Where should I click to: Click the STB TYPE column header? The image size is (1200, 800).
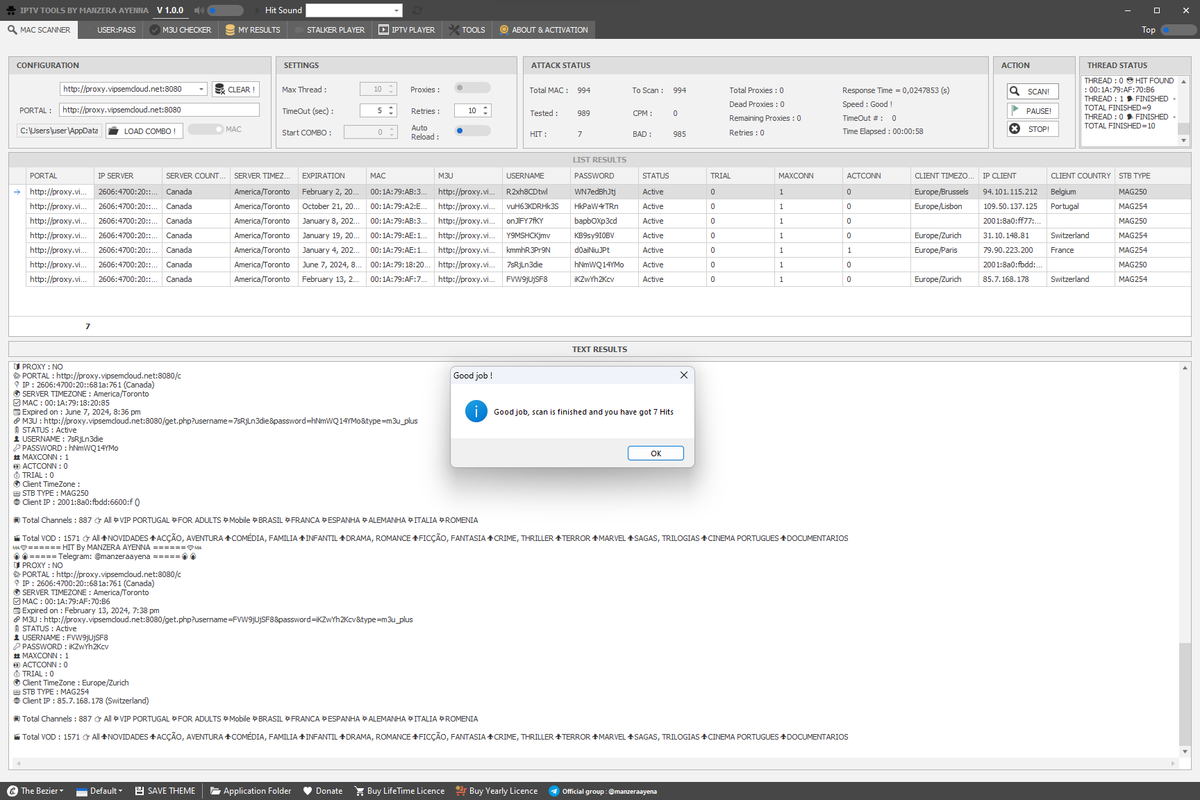click(x=1153, y=175)
